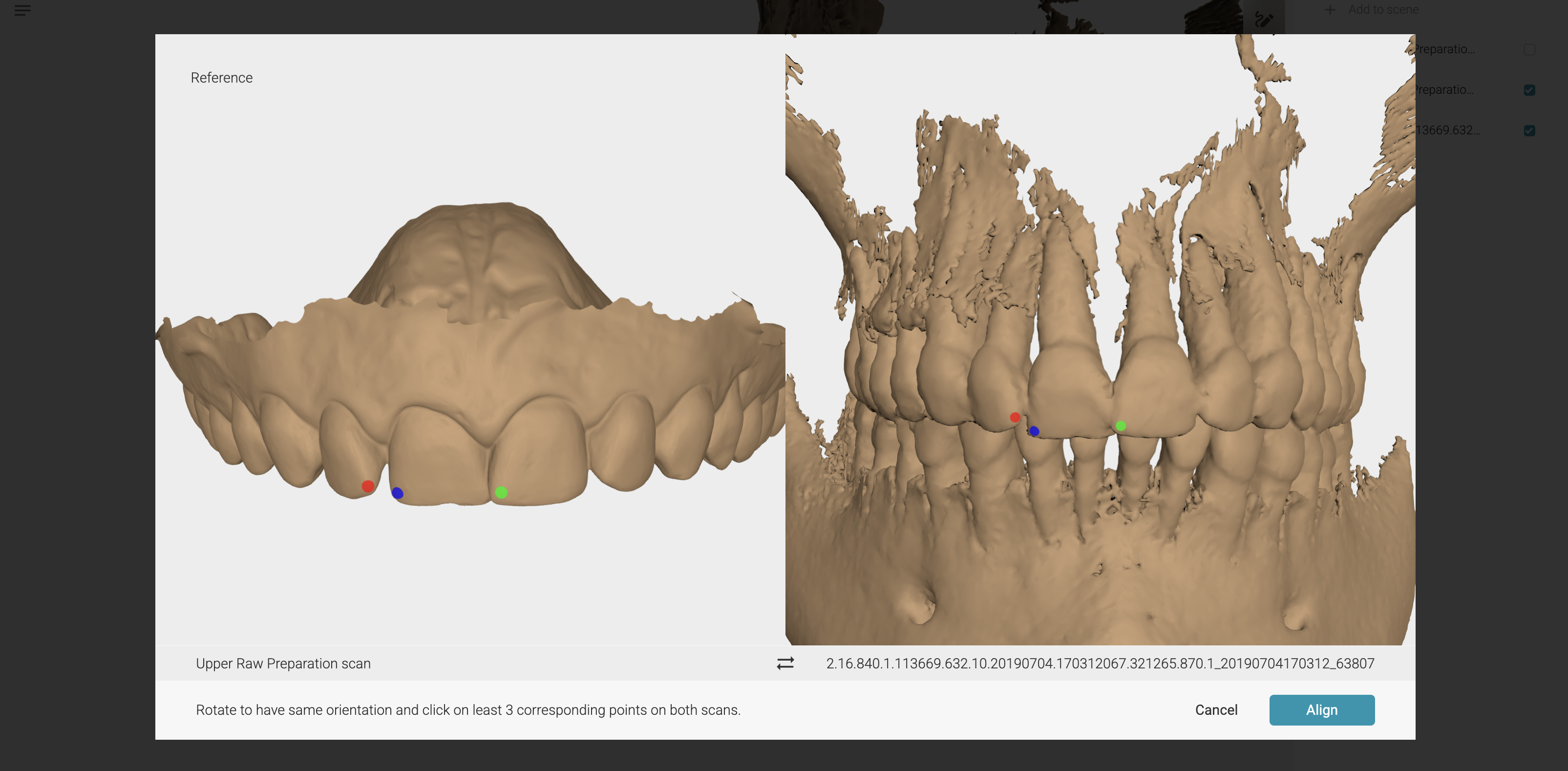Click blue alignment point on skull scan
The height and width of the screenshot is (771, 1568).
pyautogui.click(x=1034, y=431)
